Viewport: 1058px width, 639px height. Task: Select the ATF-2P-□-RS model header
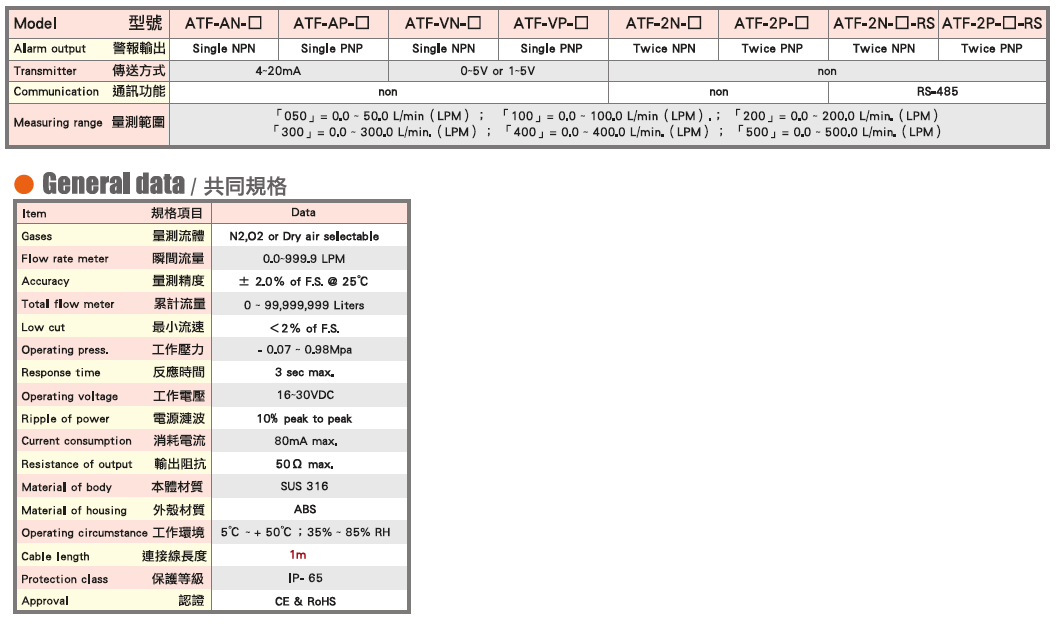[991, 23]
